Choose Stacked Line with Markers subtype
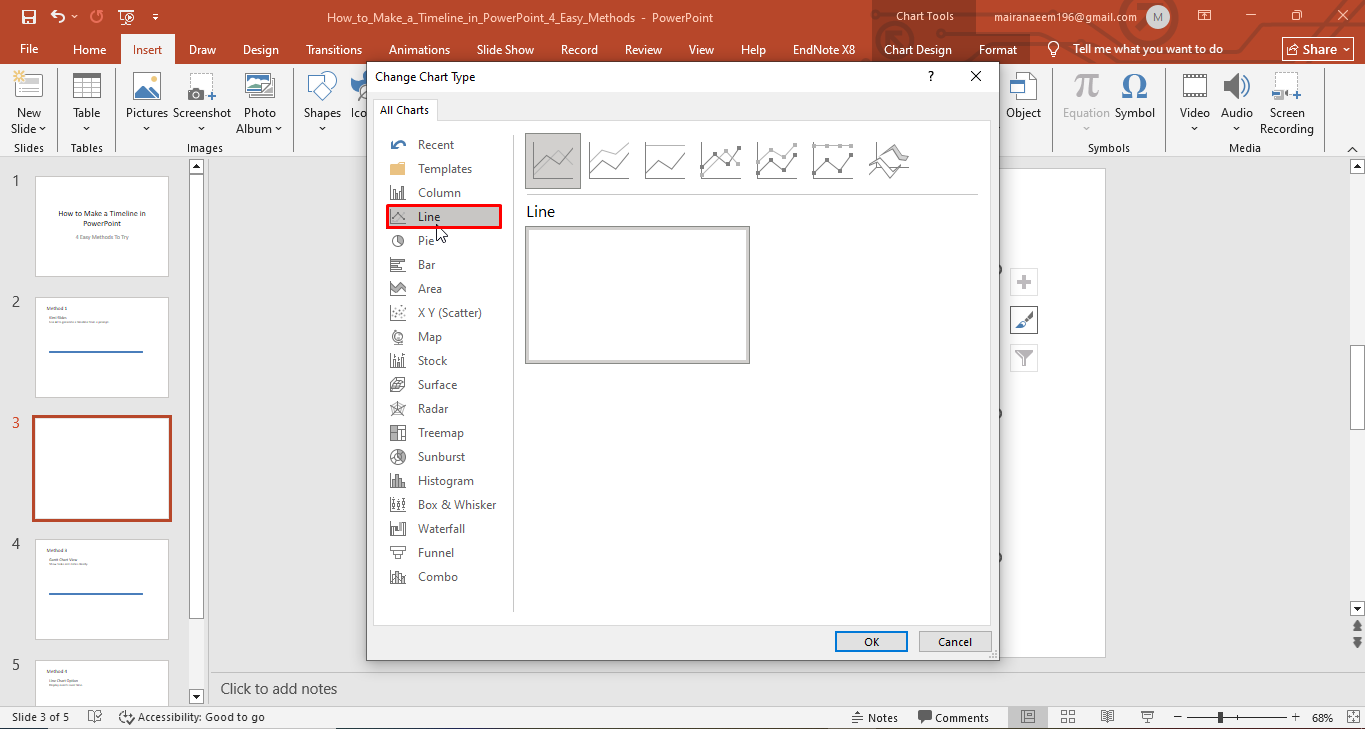 pyautogui.click(x=777, y=160)
